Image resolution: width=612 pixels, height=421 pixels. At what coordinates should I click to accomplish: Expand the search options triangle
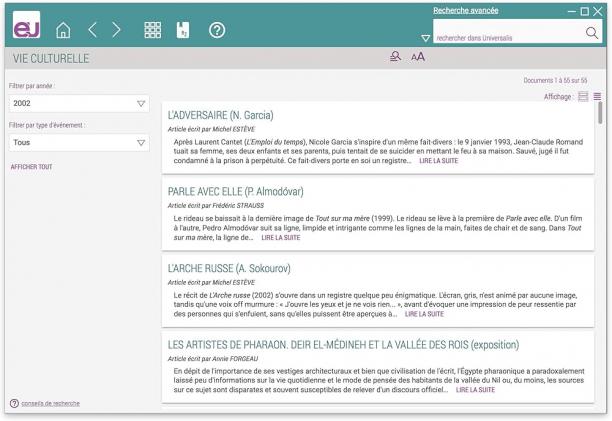tap(425, 38)
